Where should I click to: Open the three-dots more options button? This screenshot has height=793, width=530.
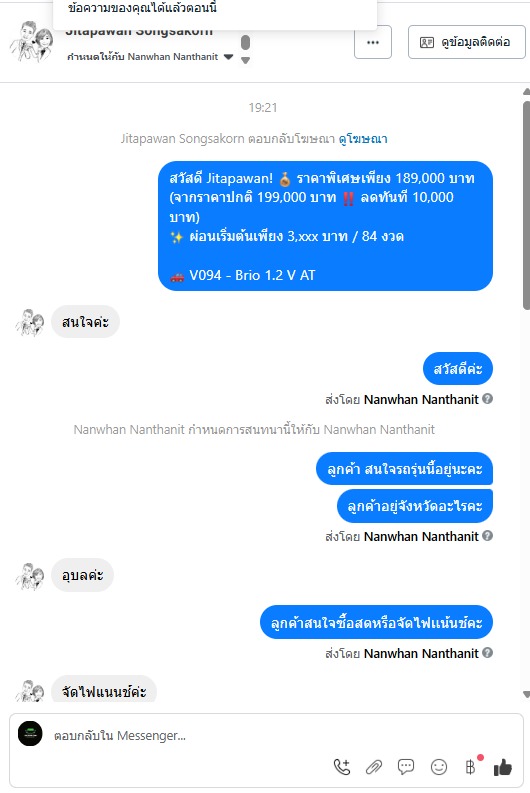tap(373, 42)
